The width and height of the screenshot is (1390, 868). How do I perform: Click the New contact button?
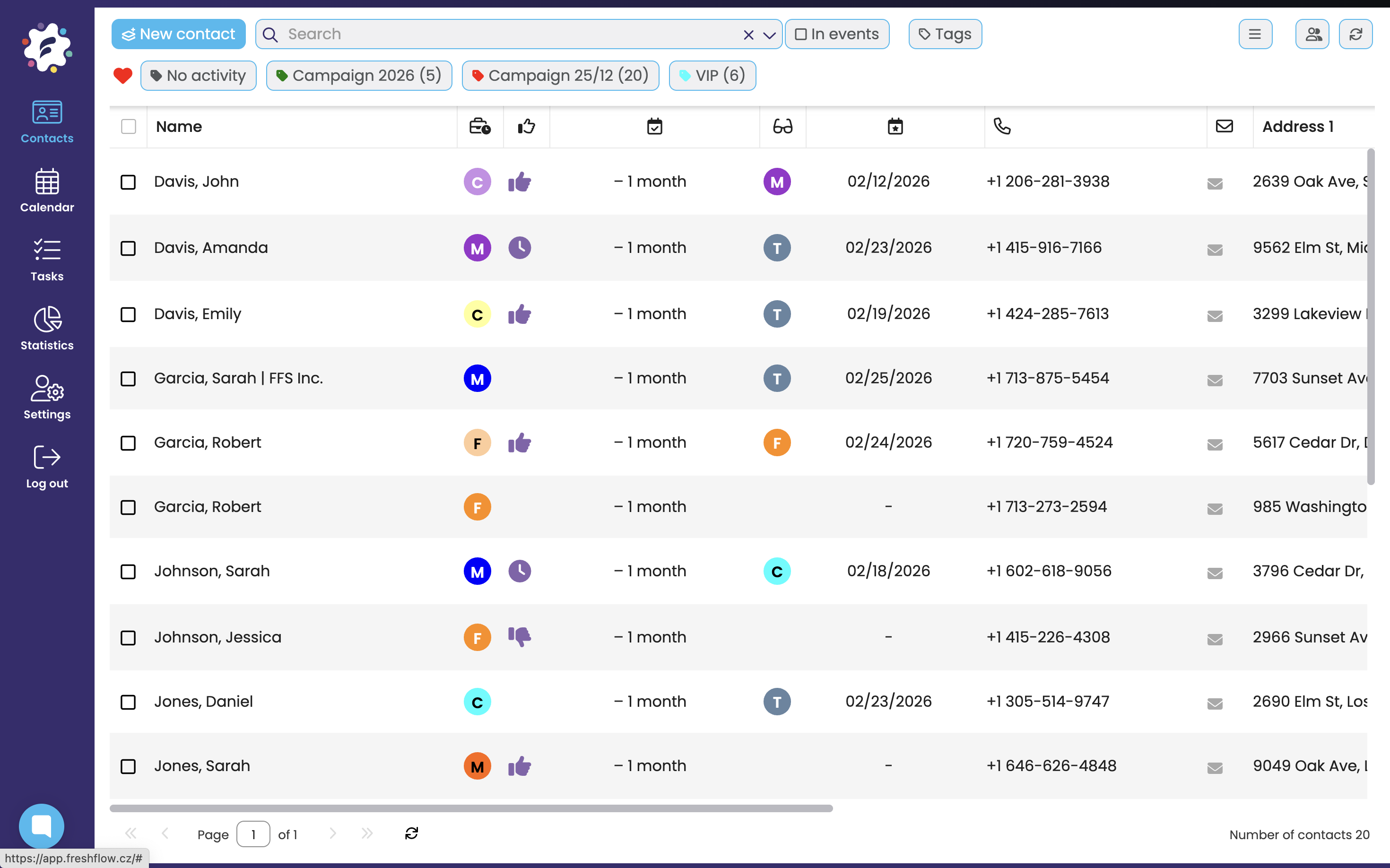coord(179,35)
